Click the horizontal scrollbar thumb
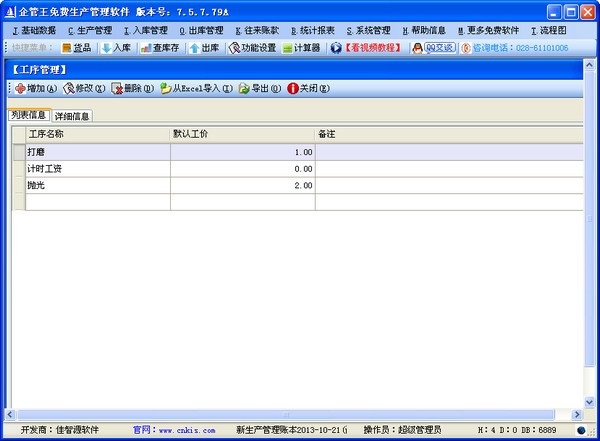 (x=286, y=414)
